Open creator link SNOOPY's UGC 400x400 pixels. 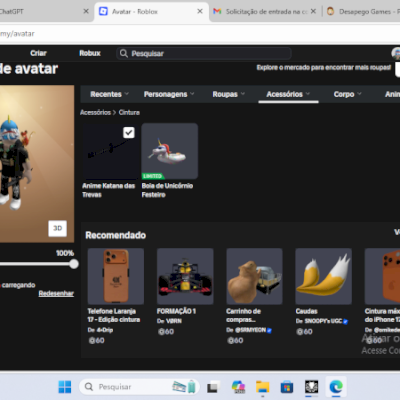(323, 321)
